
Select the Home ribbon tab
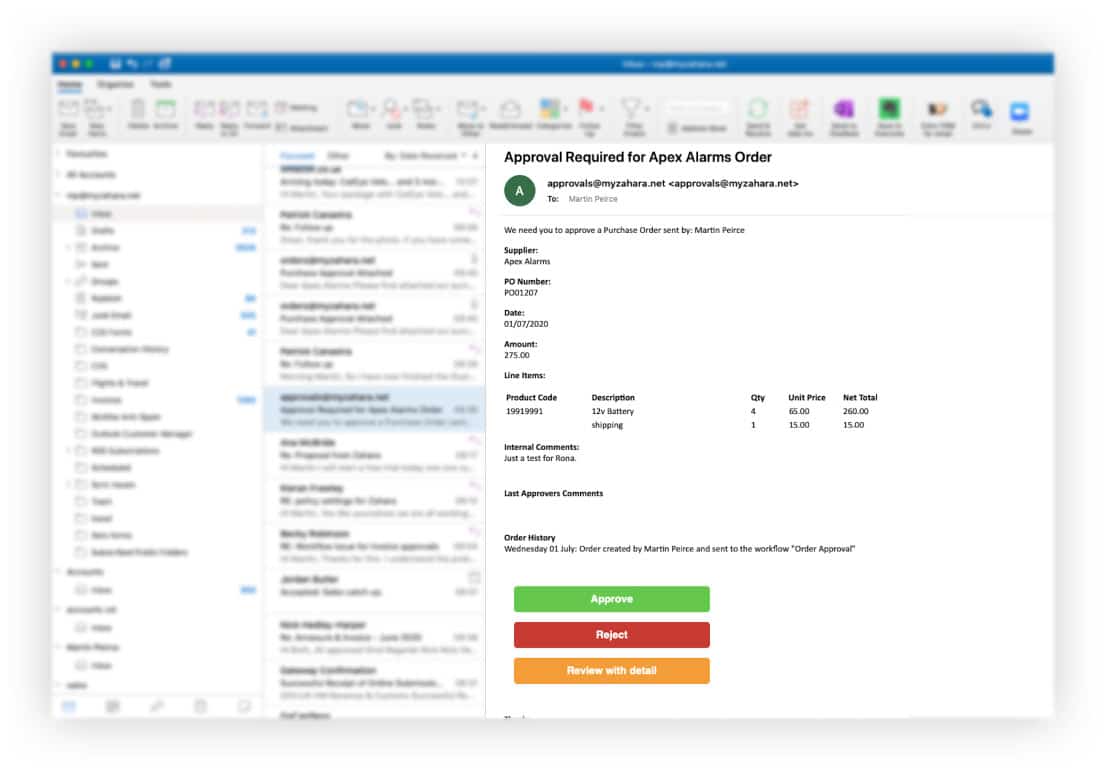[x=69, y=85]
